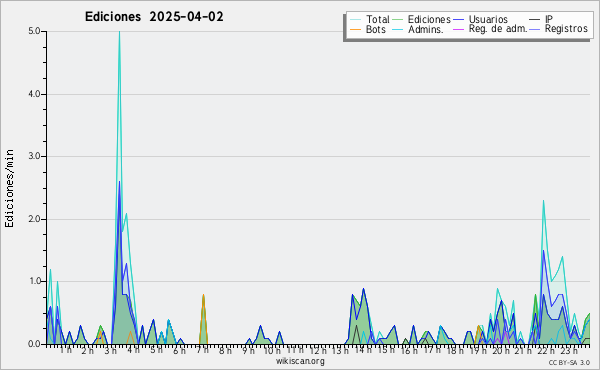Image resolution: width=600 pixels, height=370 pixels.
Task: Click the '22 h' x-axis label
Action: pyautogui.click(x=546, y=350)
